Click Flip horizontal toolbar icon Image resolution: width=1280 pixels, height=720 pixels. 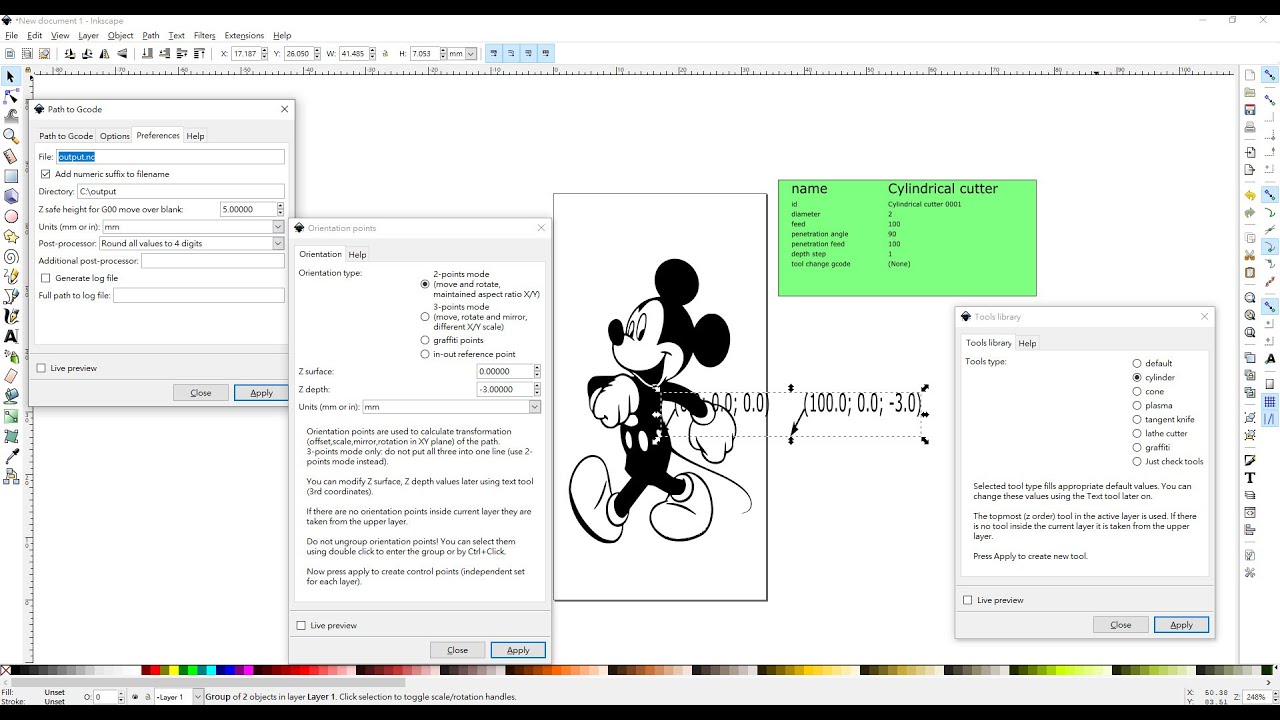point(105,54)
